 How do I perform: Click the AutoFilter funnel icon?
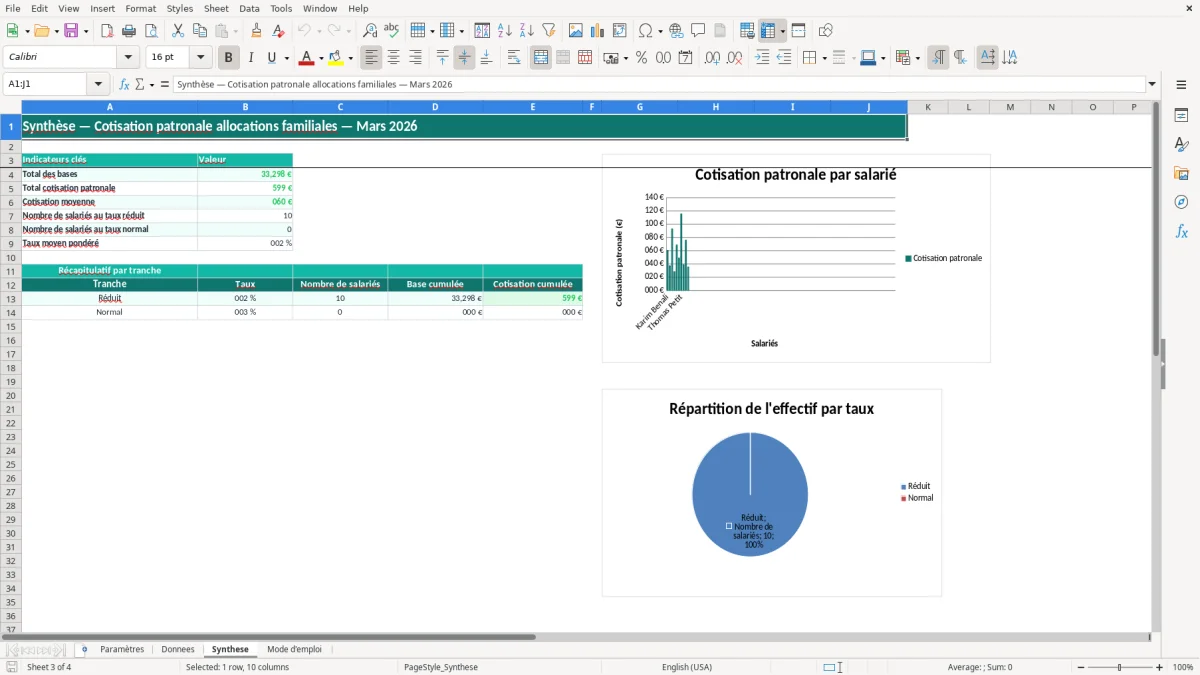549,31
